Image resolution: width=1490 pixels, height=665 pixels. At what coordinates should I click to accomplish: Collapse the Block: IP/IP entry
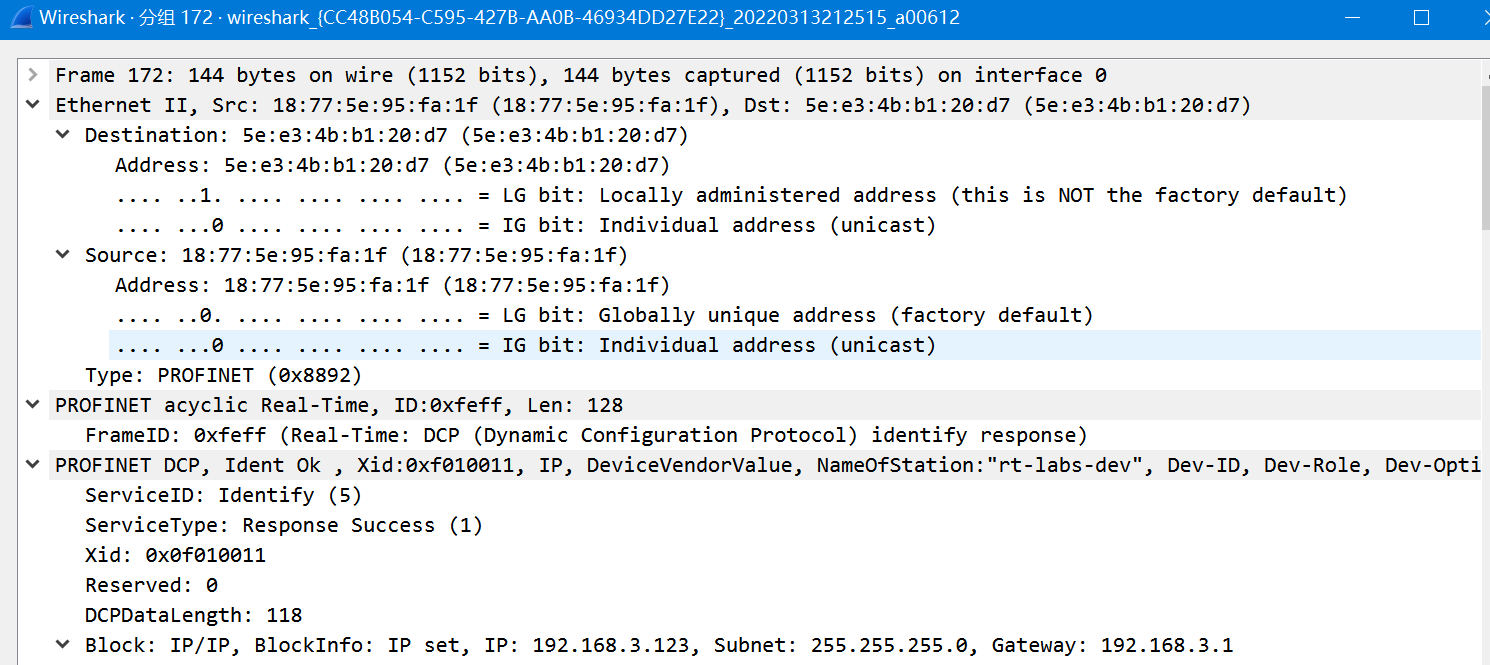[x=62, y=644]
